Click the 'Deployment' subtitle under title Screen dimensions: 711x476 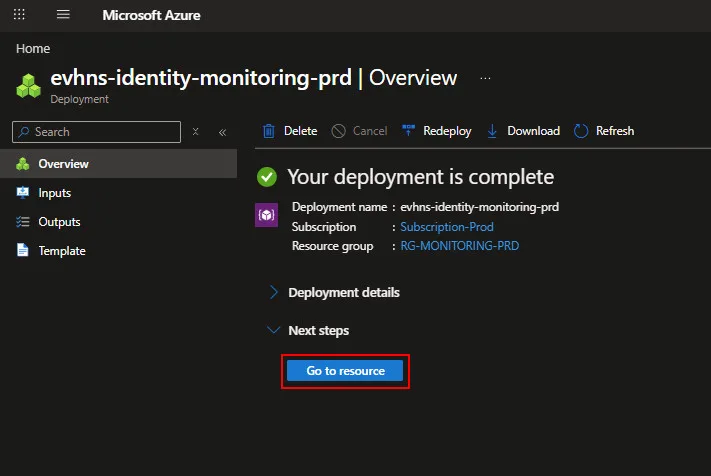79,99
